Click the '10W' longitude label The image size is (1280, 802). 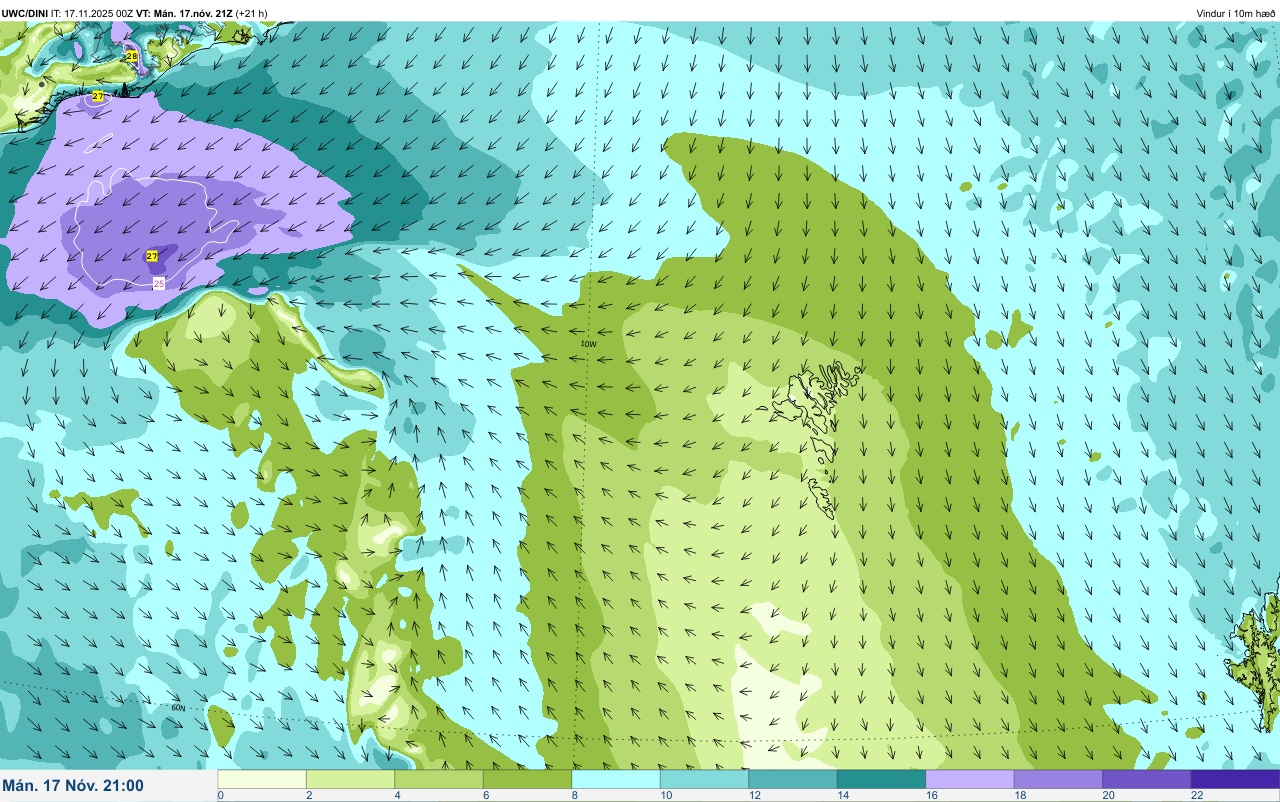(x=589, y=344)
